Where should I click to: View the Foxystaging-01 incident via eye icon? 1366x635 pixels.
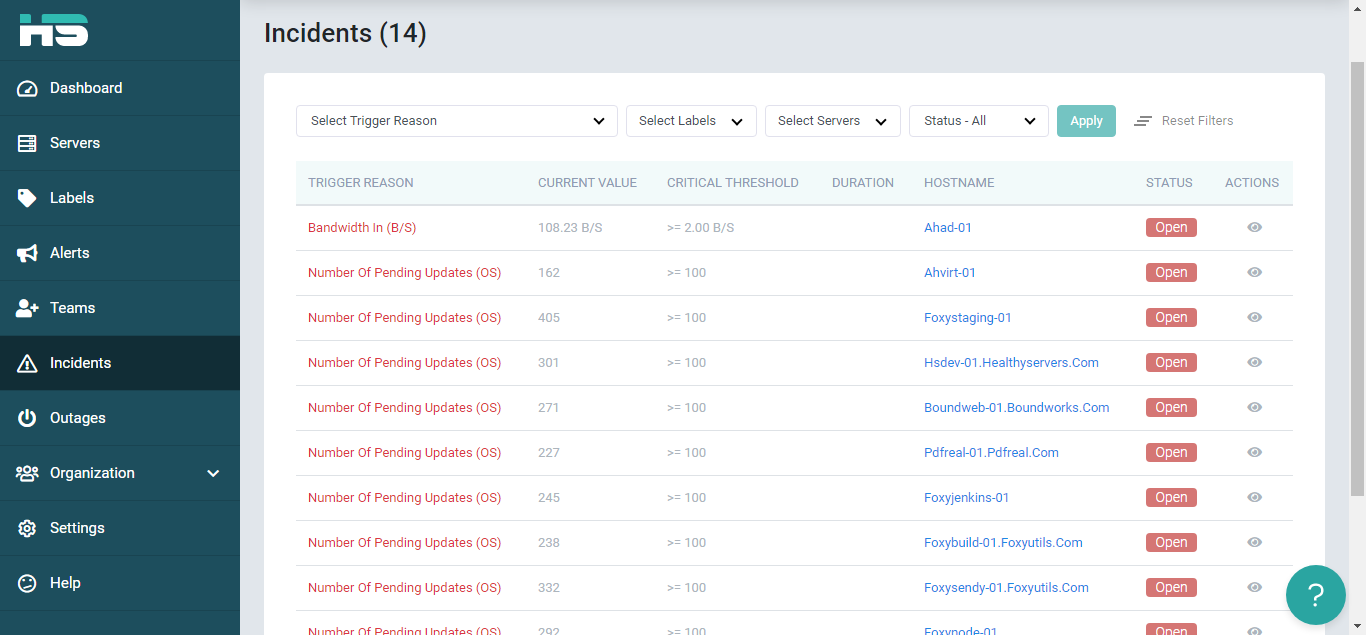click(1254, 318)
